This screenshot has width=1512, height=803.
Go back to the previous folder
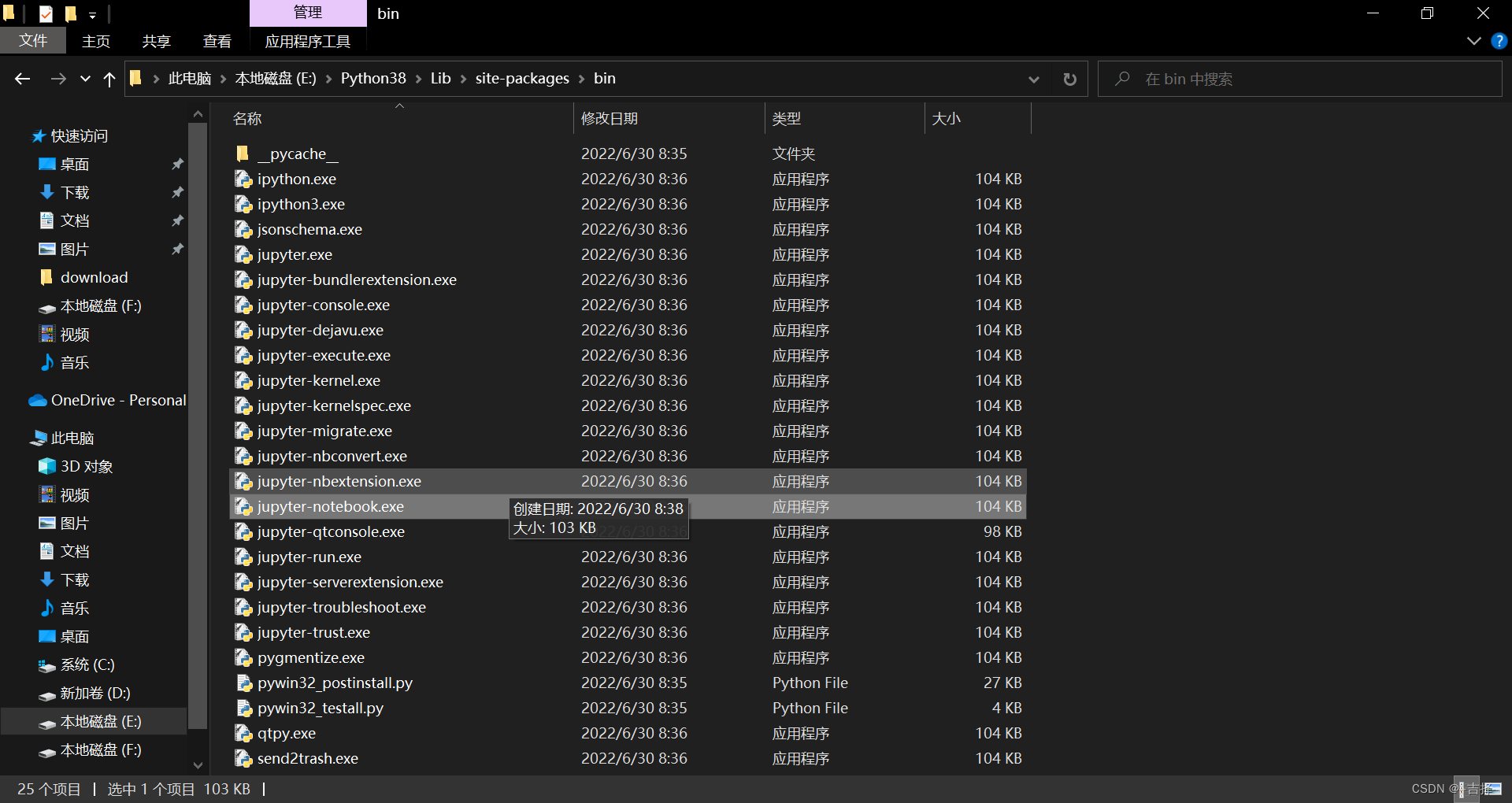tap(23, 79)
